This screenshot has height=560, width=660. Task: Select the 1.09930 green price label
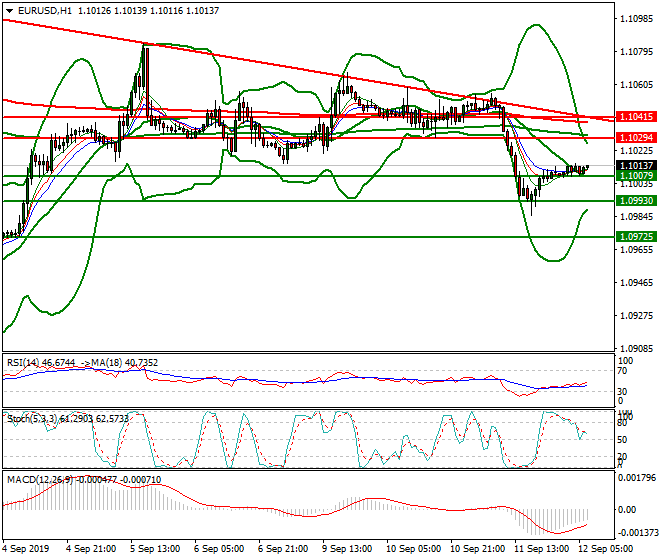pyautogui.click(x=636, y=201)
